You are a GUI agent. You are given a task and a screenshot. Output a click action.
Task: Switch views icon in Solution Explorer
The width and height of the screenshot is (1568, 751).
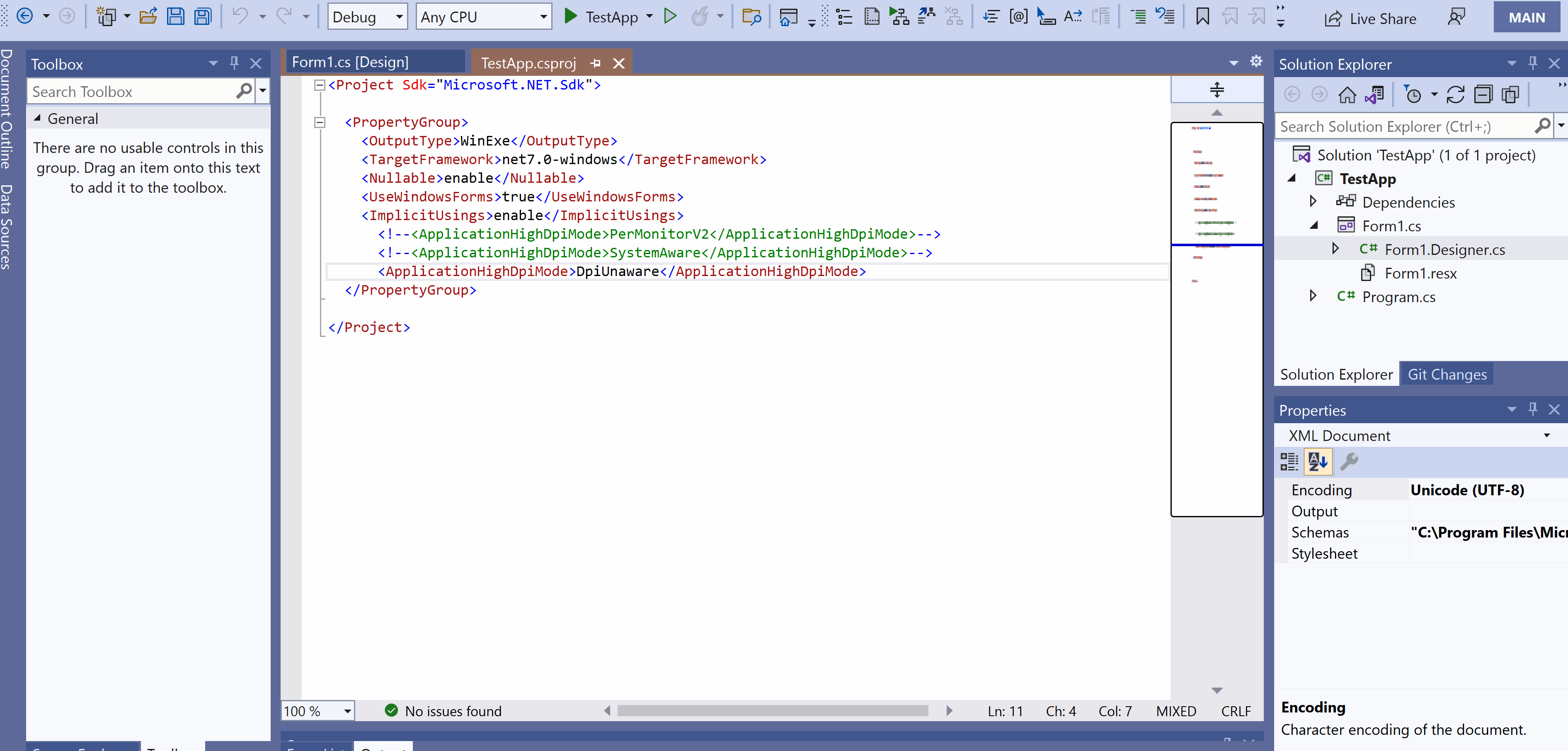pos(1374,94)
